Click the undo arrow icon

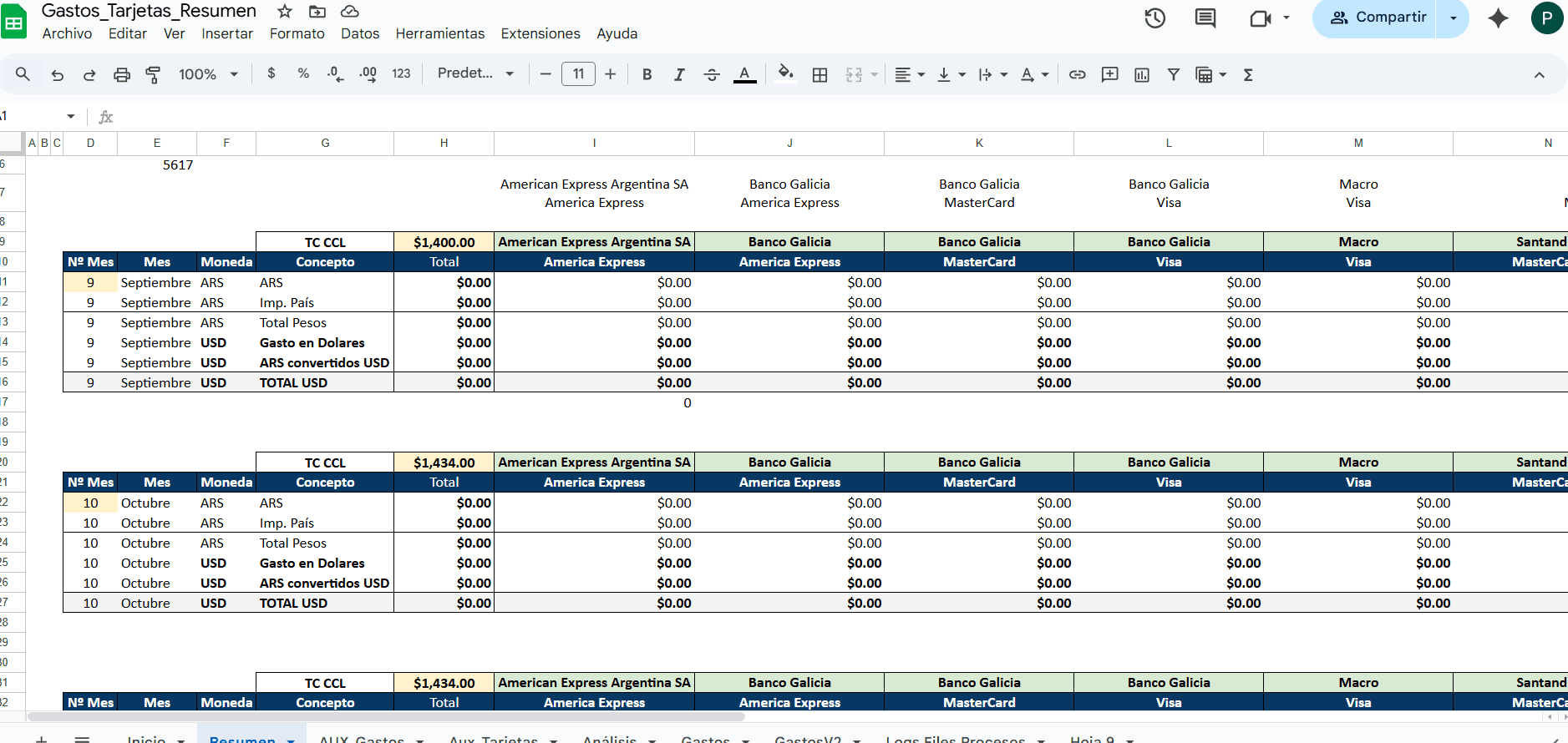[57, 75]
